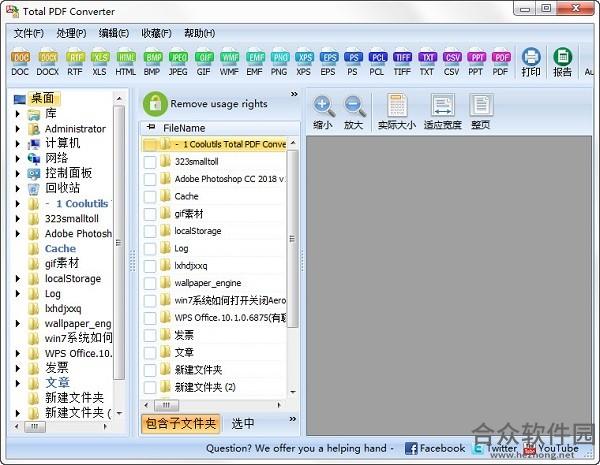Check the wallpaper_engine folder checkbox
The image size is (600, 465).
(x=150, y=283)
